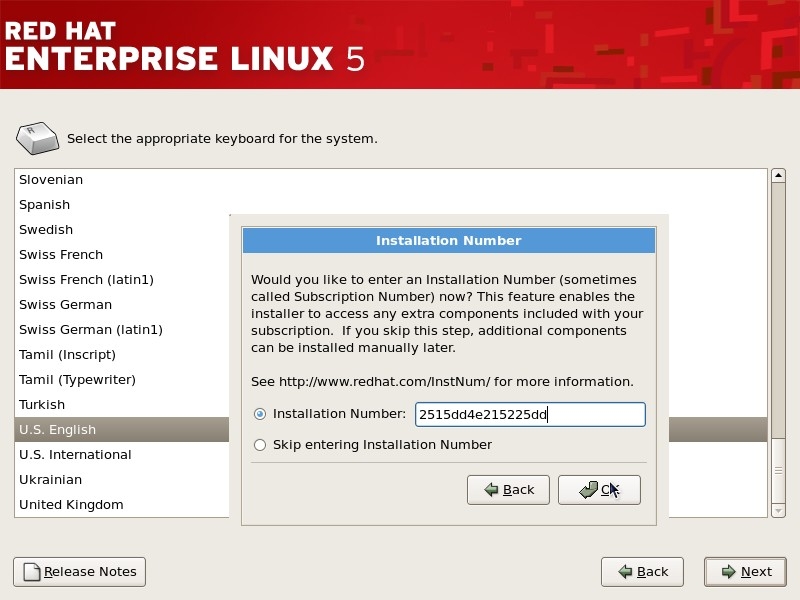
Task: Select Swiss German (latin1) layout
Action: [122, 330]
